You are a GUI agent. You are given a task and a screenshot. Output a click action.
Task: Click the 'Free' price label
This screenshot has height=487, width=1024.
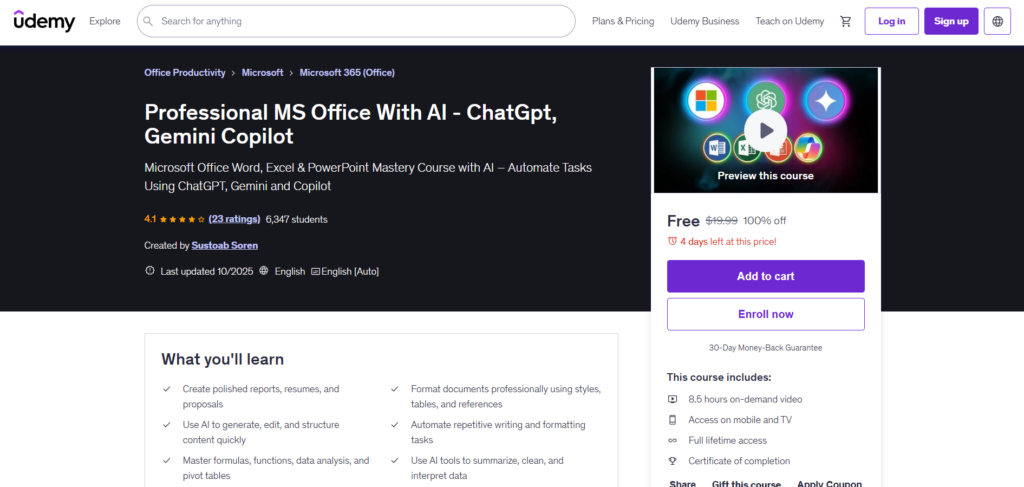pos(683,221)
